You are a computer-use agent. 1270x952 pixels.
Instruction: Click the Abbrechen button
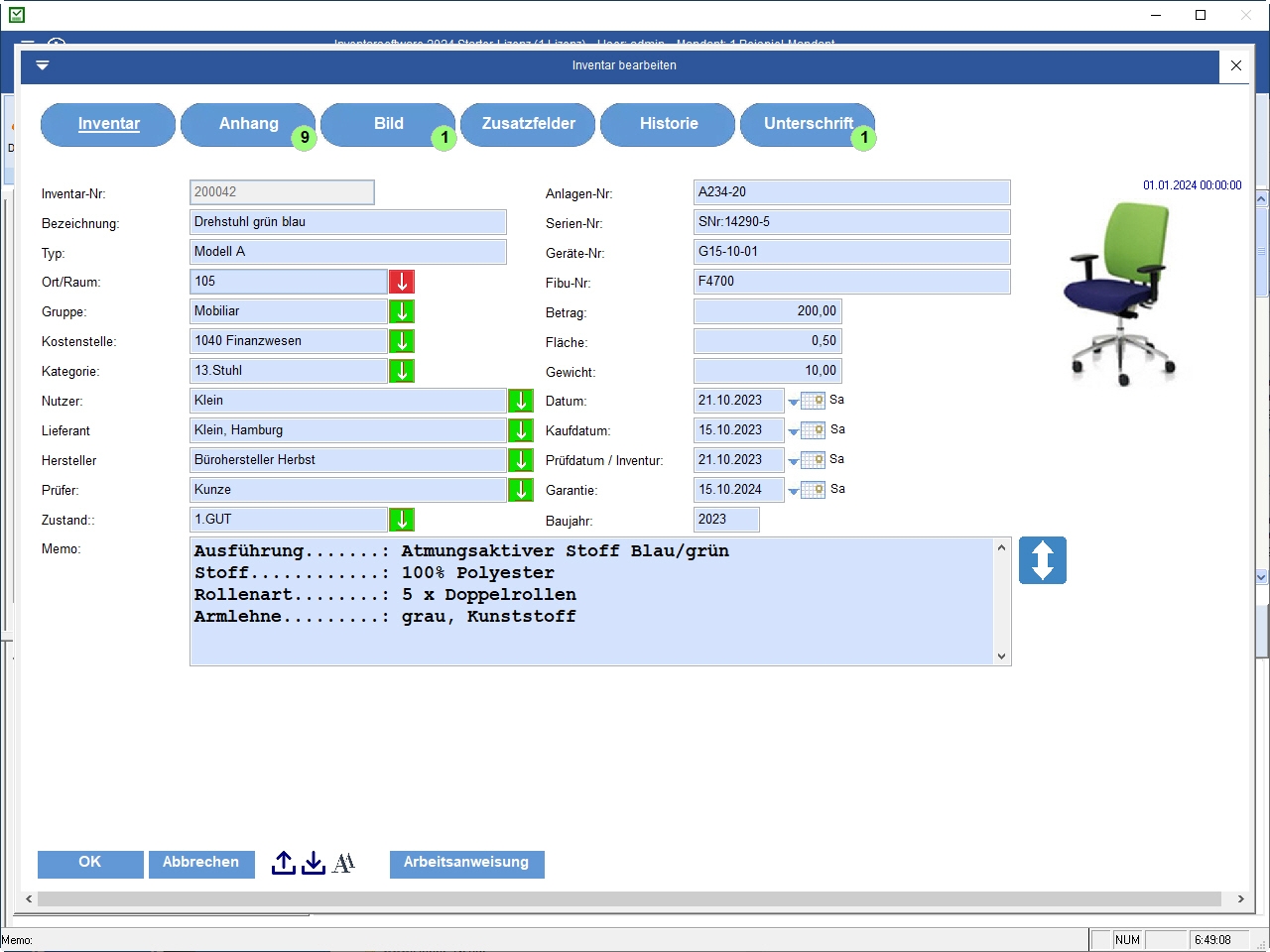tap(200, 864)
